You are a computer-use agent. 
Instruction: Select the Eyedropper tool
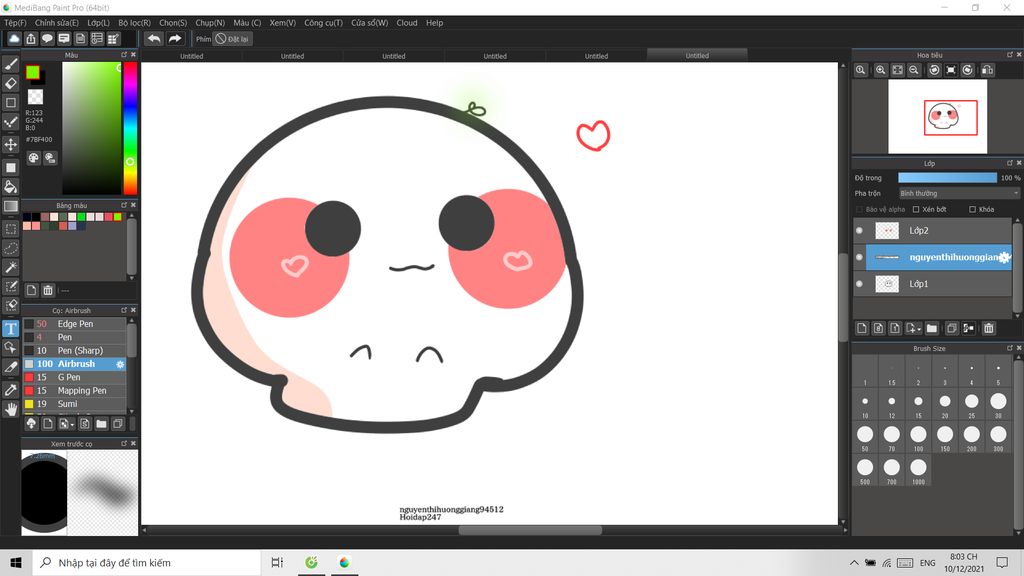[x=11, y=390]
